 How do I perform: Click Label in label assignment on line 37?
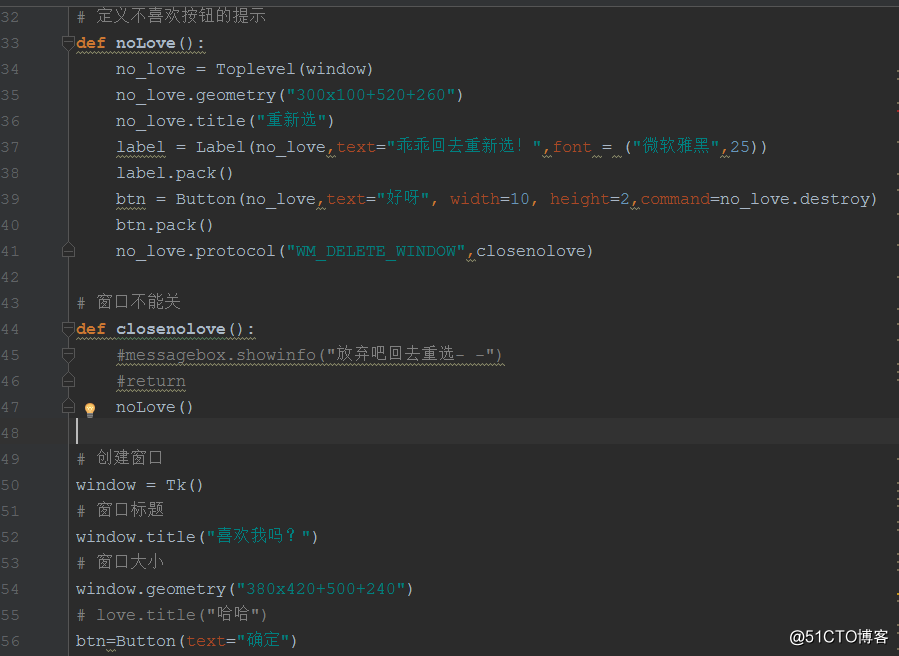tap(221, 147)
